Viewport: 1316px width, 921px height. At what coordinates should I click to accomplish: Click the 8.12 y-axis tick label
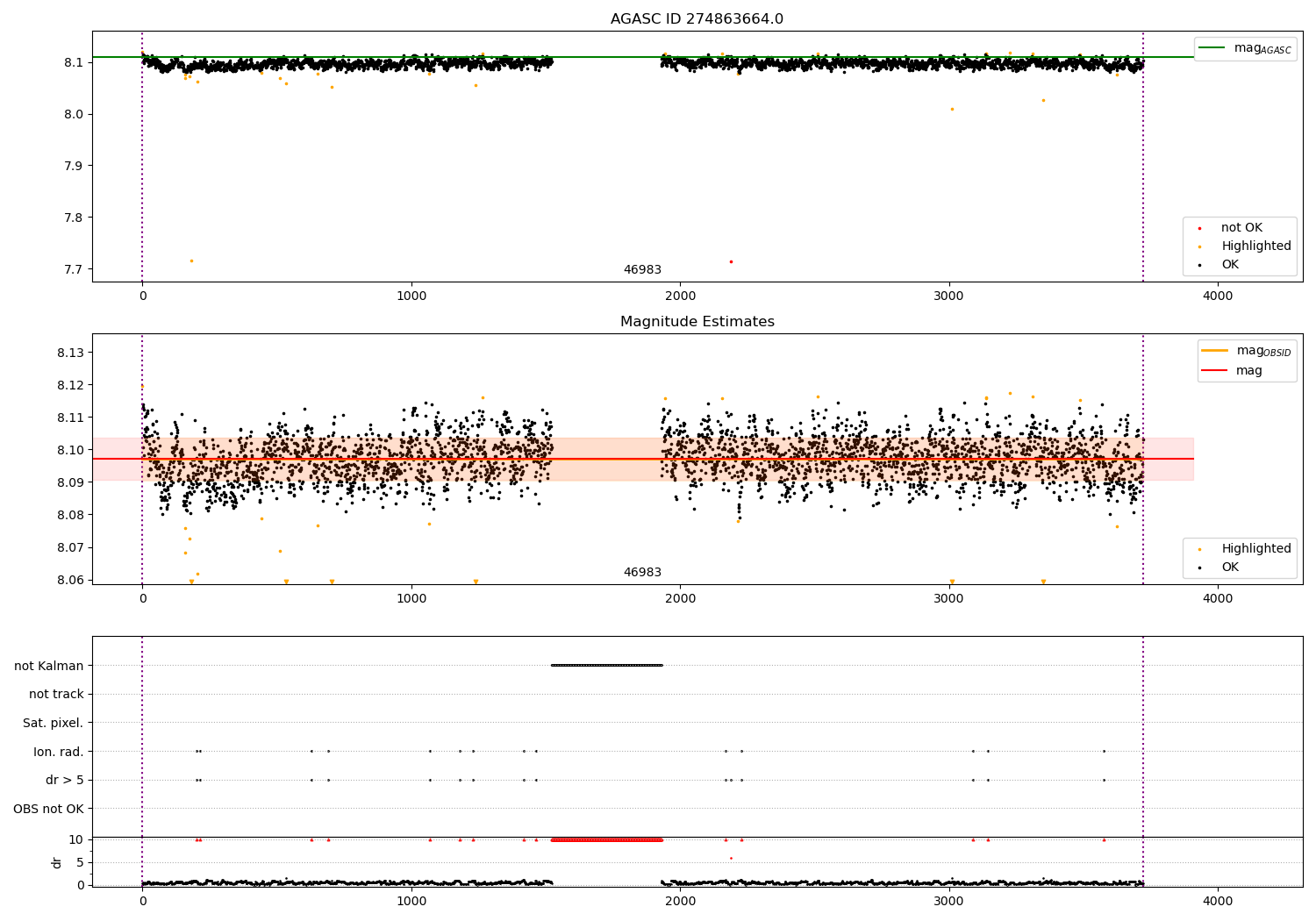click(x=70, y=385)
